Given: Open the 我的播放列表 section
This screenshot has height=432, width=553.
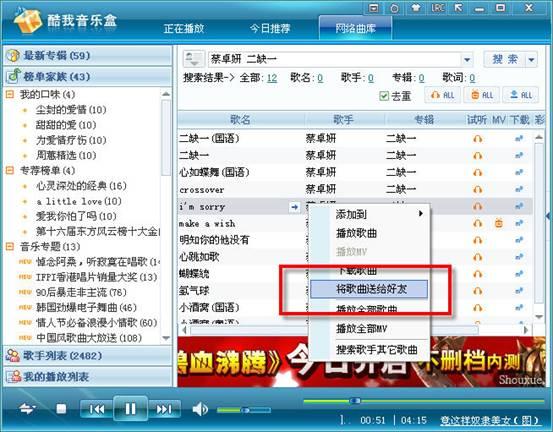Looking at the screenshot, I should tap(87, 376).
